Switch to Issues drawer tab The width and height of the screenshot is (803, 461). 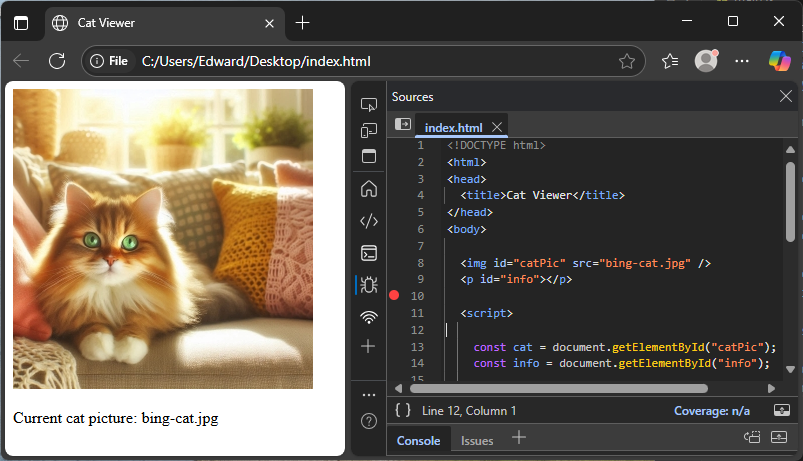477,441
